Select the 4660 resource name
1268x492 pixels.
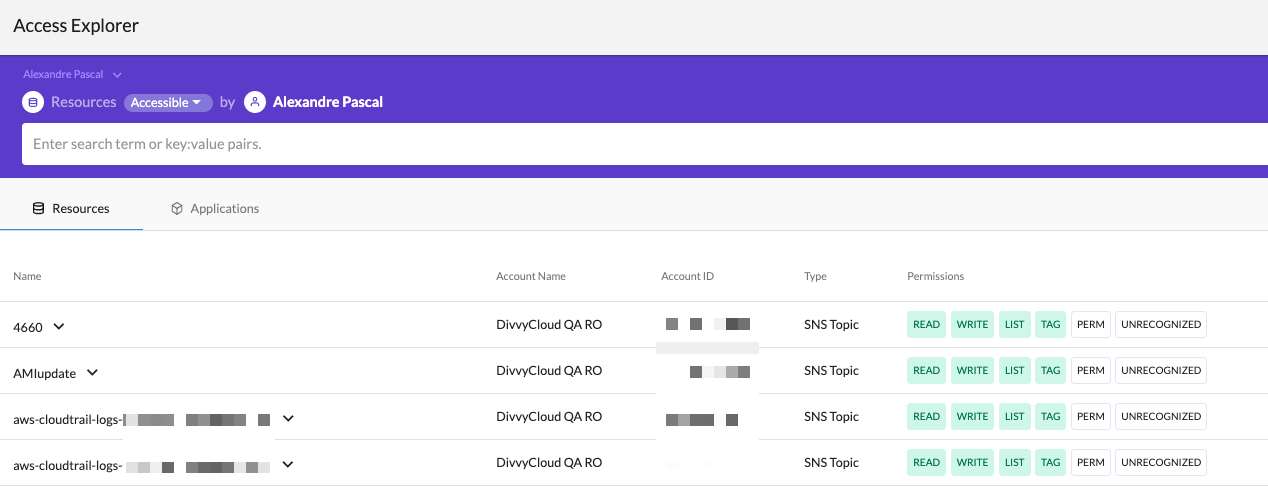(28, 327)
